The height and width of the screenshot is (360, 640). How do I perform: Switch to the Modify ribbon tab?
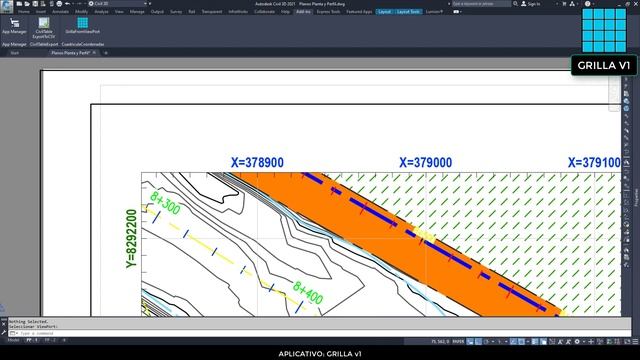[81, 12]
